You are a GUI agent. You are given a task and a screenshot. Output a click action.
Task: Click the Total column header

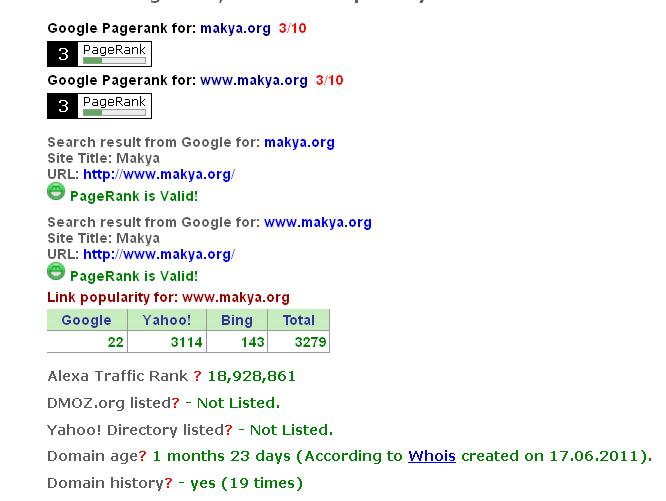299,320
